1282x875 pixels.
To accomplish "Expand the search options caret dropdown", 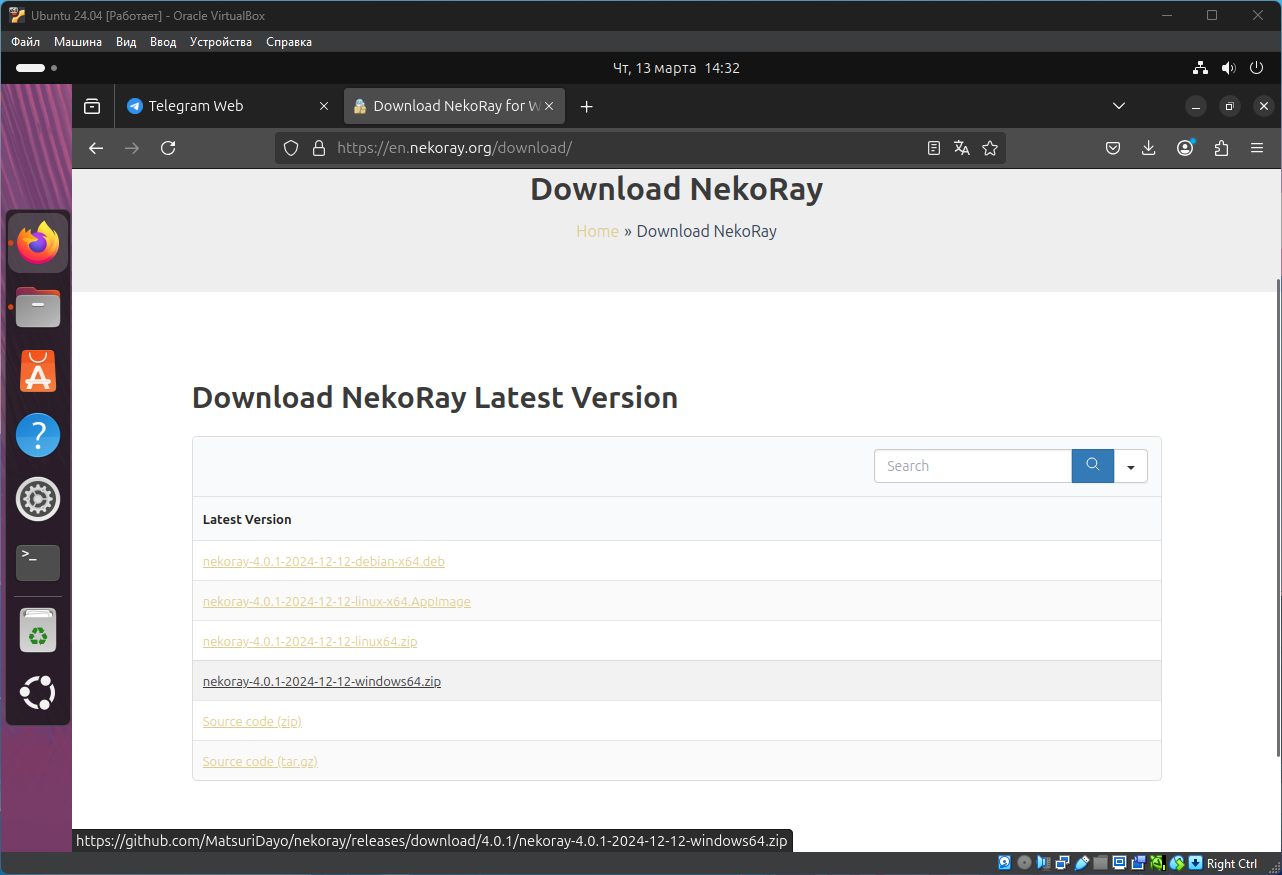I will 1131,466.
